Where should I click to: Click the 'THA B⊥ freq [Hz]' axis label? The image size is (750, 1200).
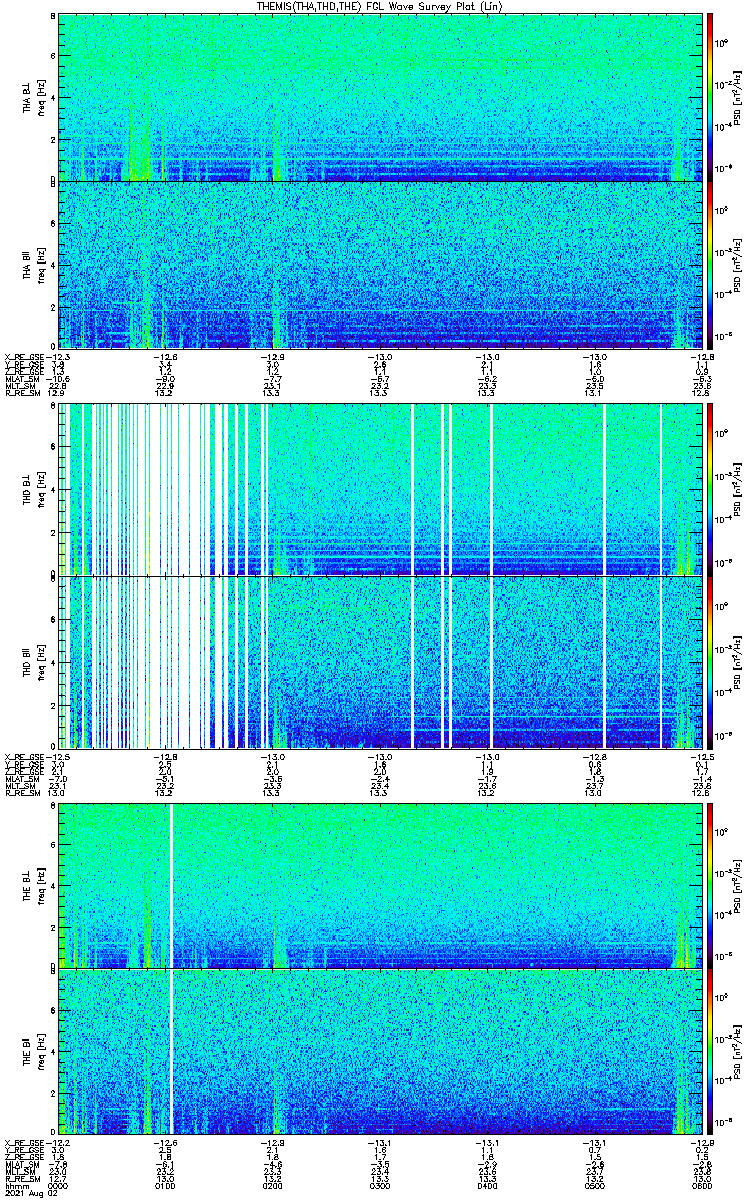point(33,97)
